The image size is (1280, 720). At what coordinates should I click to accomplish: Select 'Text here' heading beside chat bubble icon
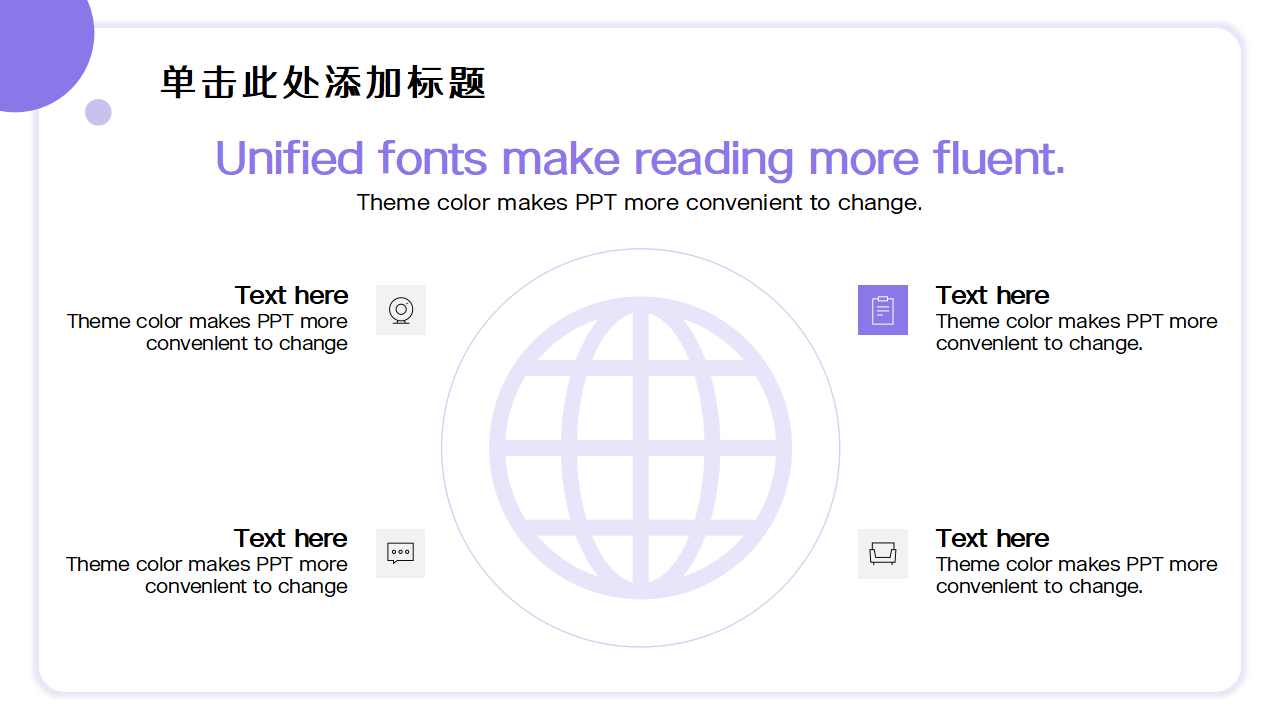click(291, 538)
